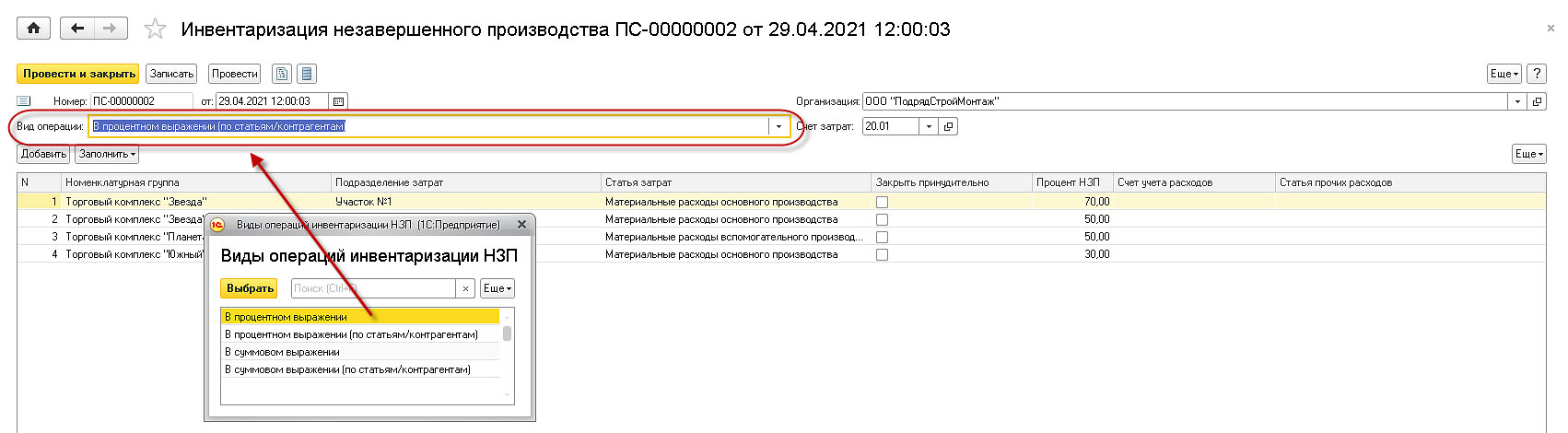Add document to favorites star
The height and width of the screenshot is (433, 1568).
click(155, 29)
